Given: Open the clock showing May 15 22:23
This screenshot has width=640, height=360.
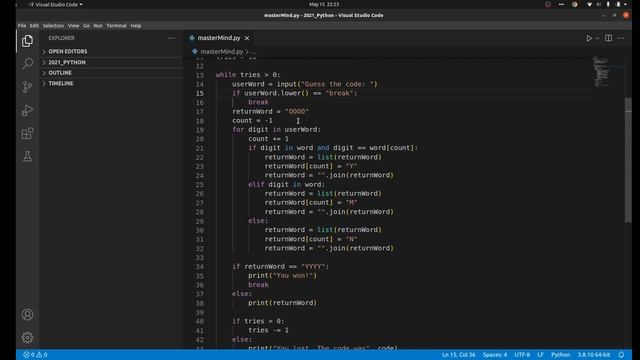Looking at the screenshot, I should pos(324,4).
